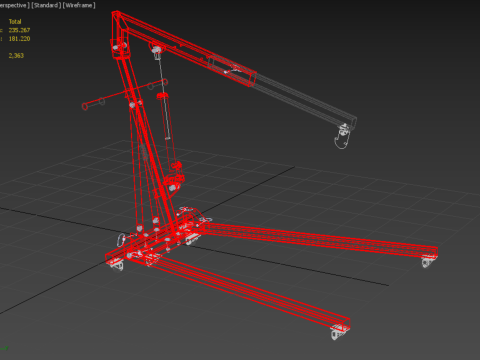Open the Wireframe display mode menu

[79, 5]
